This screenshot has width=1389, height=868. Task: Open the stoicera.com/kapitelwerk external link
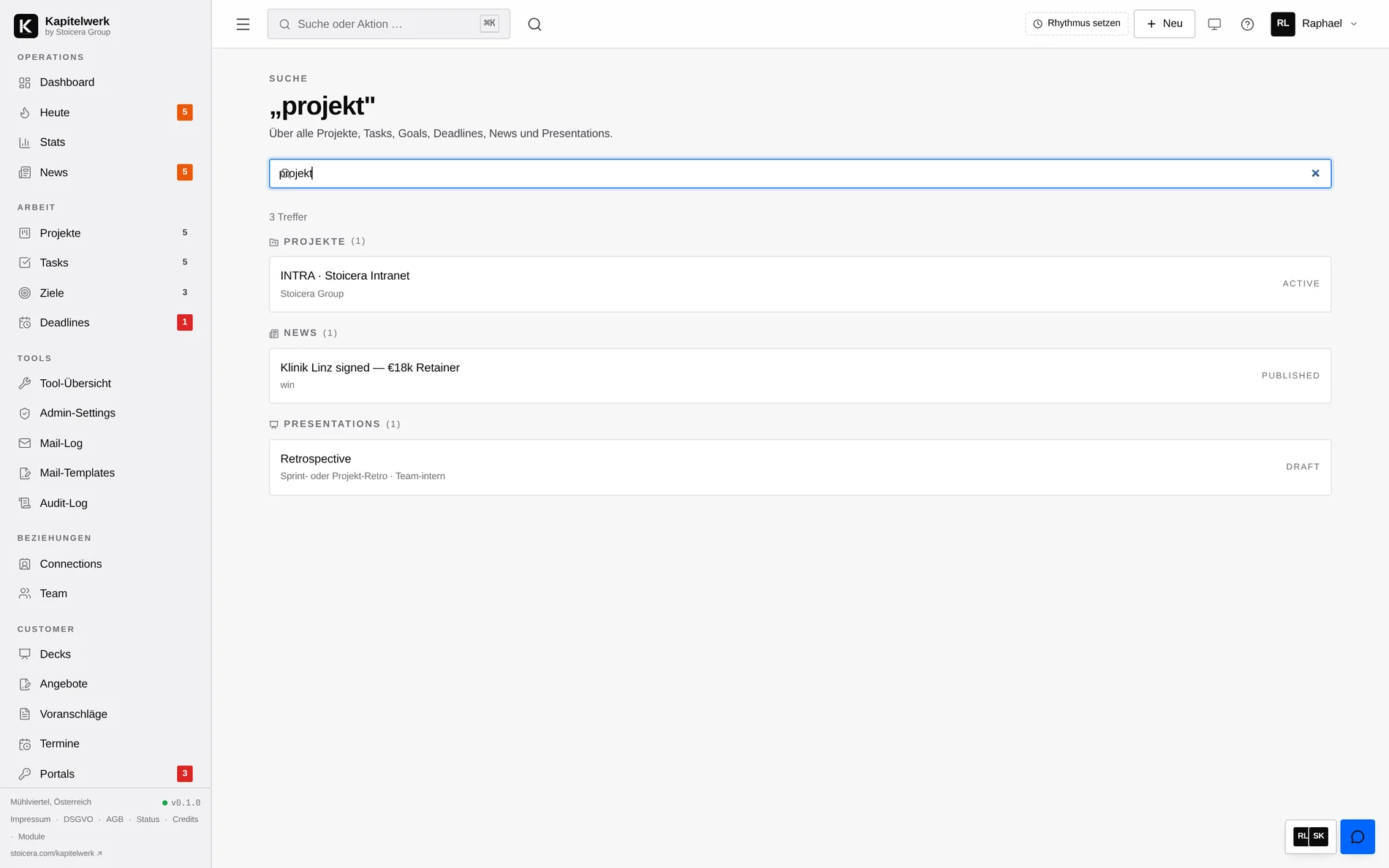[x=56, y=853]
